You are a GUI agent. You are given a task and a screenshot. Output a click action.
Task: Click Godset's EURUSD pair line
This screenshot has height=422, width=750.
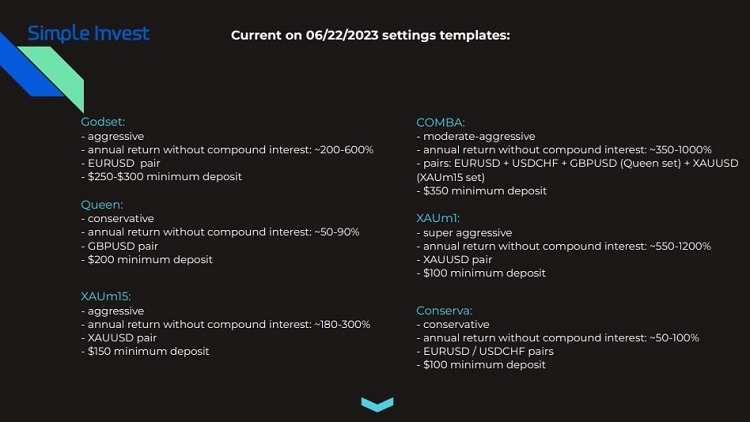pyautogui.click(x=121, y=163)
